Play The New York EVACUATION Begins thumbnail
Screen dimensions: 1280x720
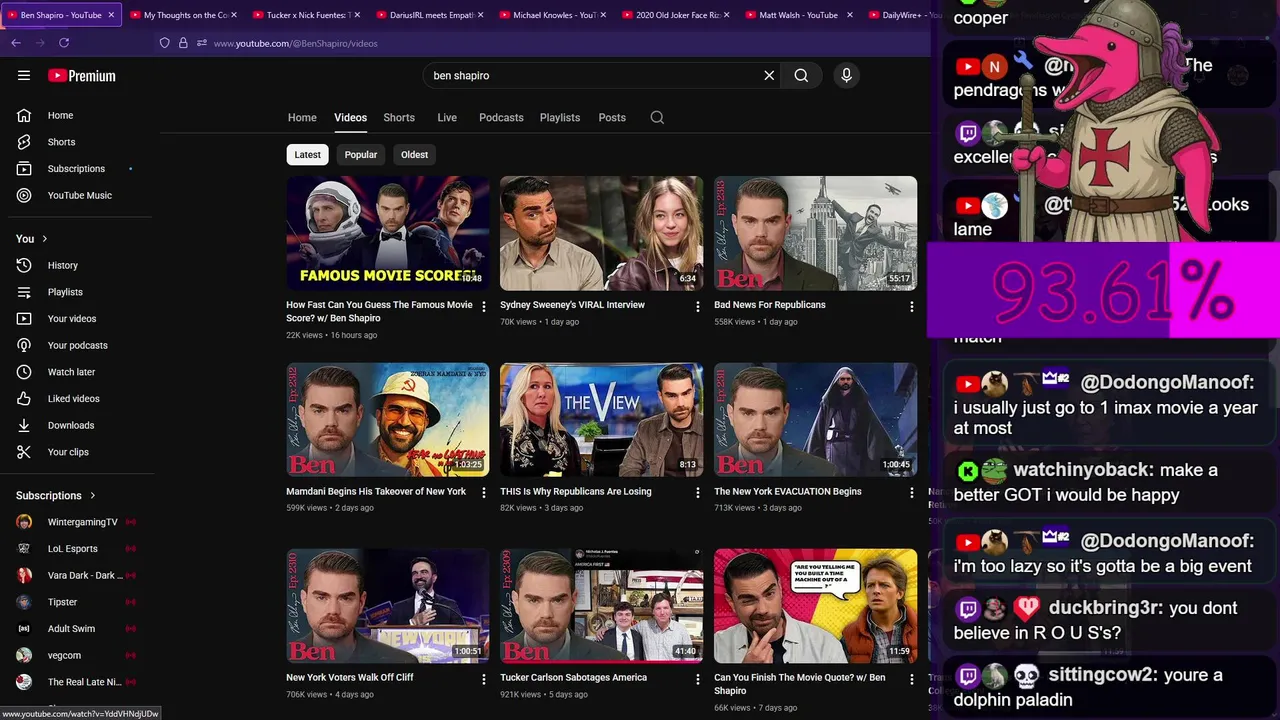point(815,419)
